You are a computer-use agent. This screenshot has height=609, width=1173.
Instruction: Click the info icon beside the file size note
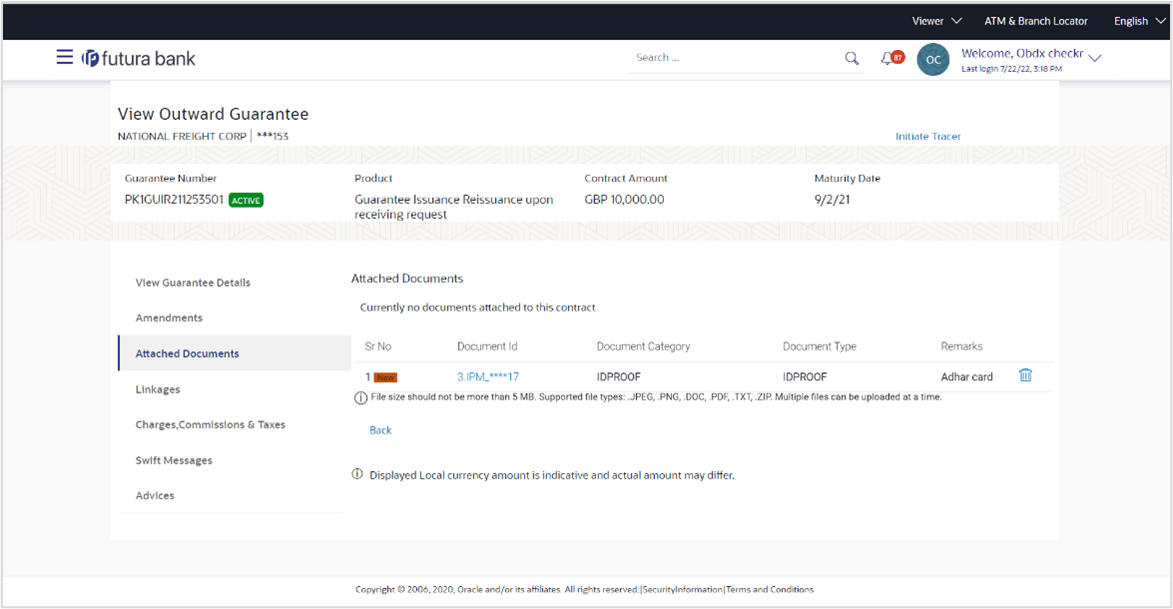358,398
